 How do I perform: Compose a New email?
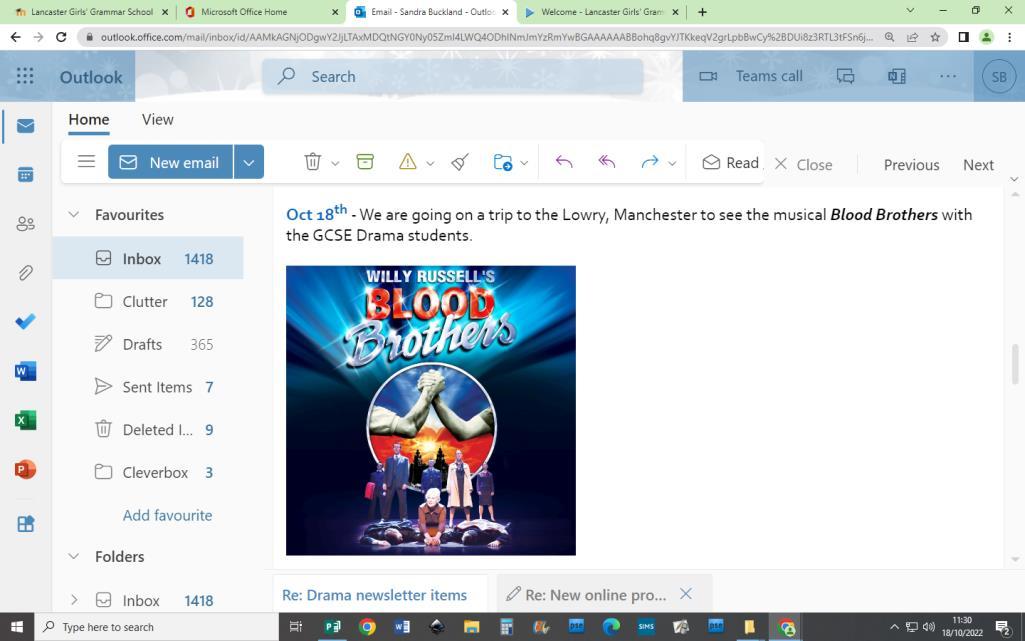(x=171, y=162)
